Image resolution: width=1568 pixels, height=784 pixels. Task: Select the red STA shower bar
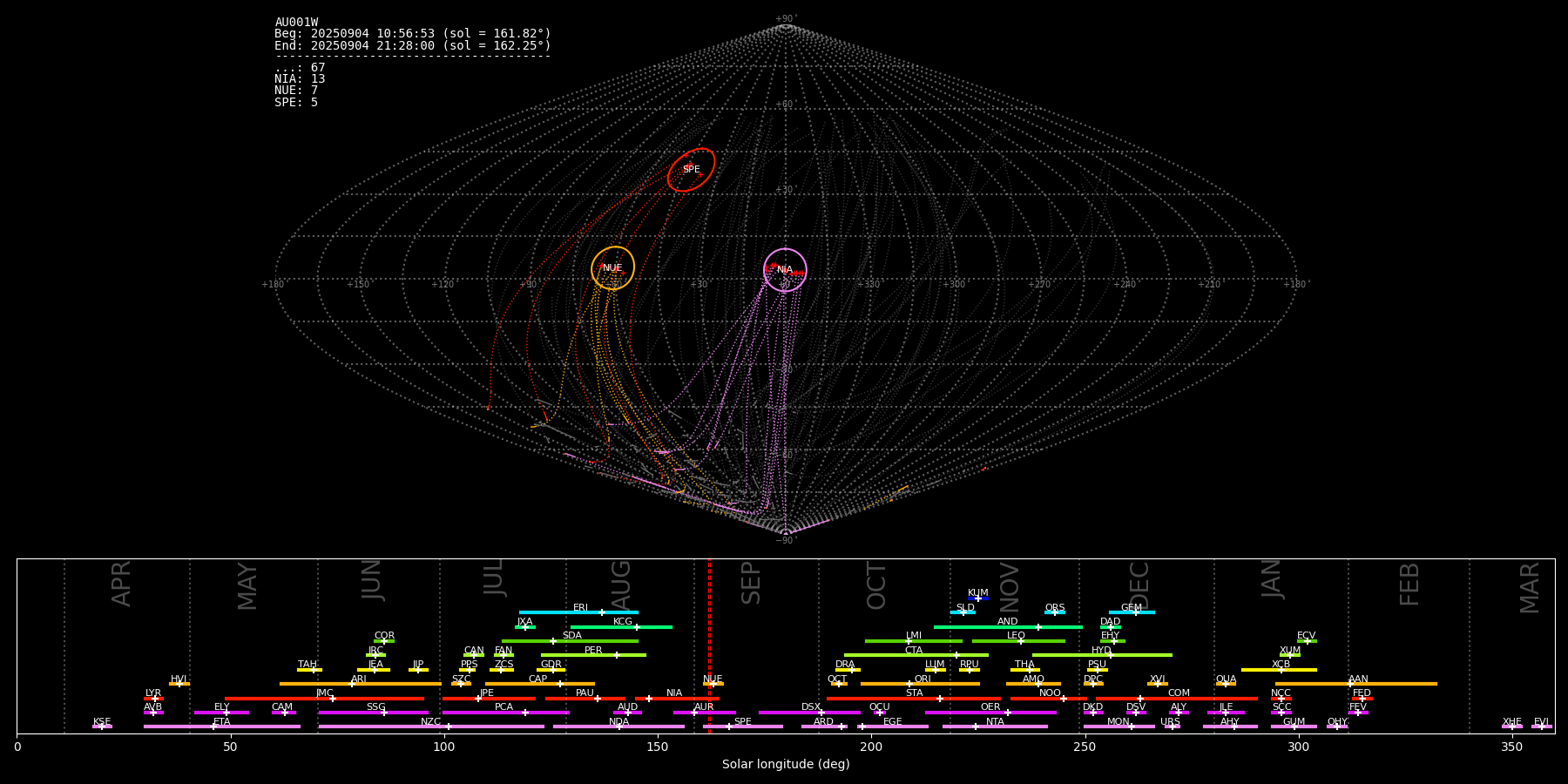coord(913,699)
